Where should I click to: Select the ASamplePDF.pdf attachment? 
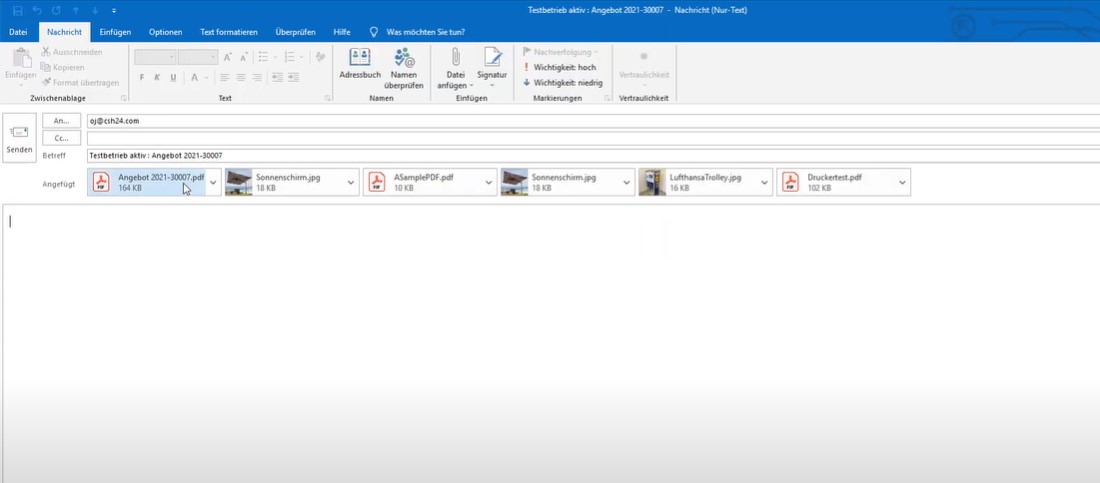pyautogui.click(x=422, y=183)
